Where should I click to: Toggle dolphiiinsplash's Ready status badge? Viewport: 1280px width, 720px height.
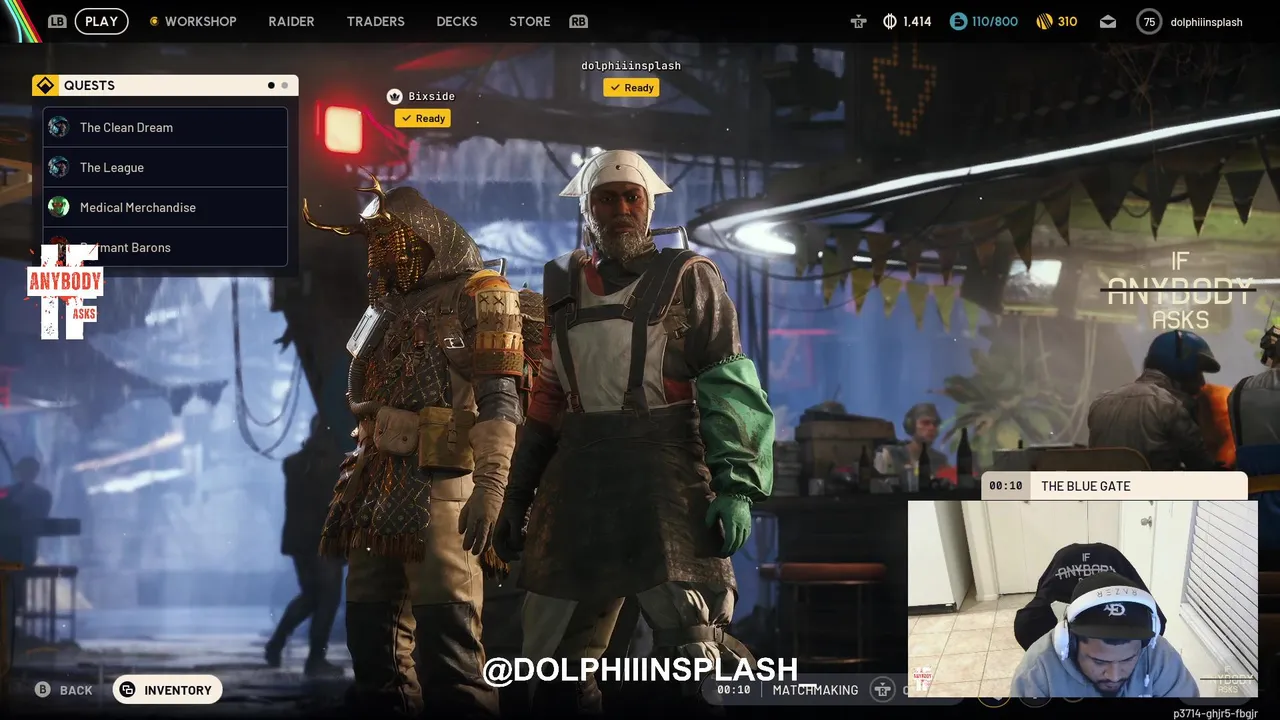click(x=631, y=87)
